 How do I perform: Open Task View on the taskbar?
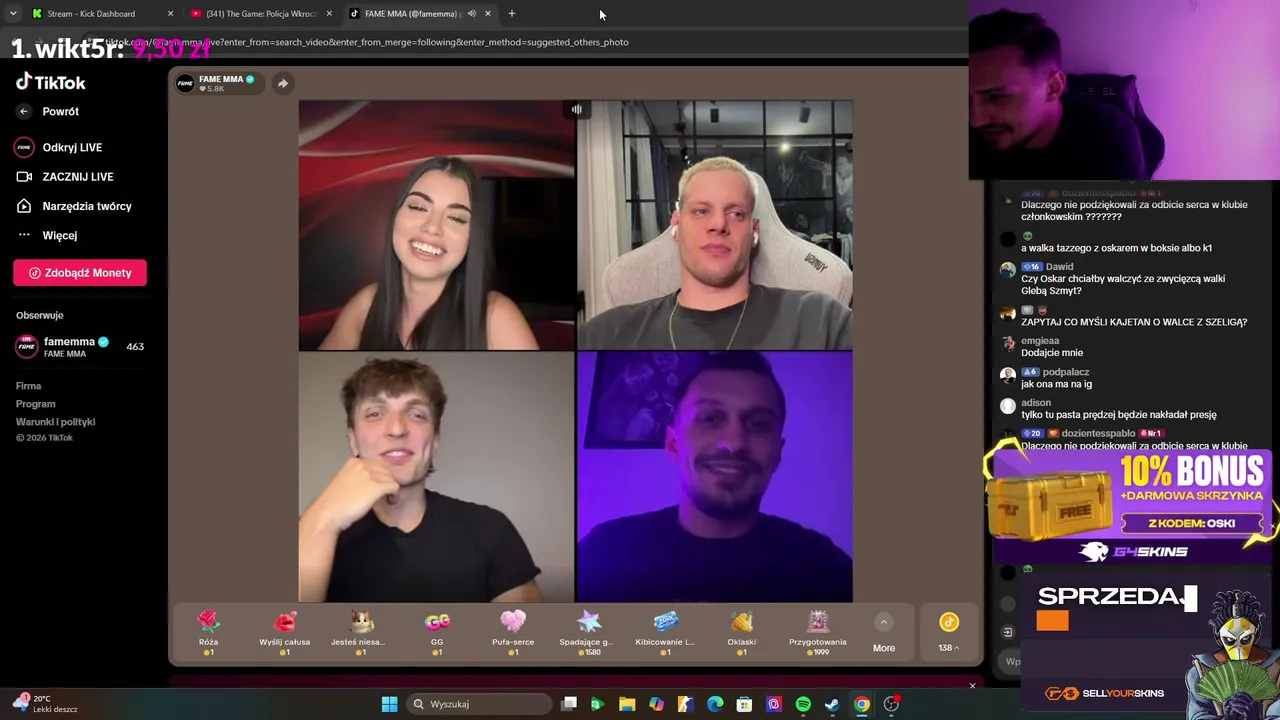pyautogui.click(x=569, y=704)
